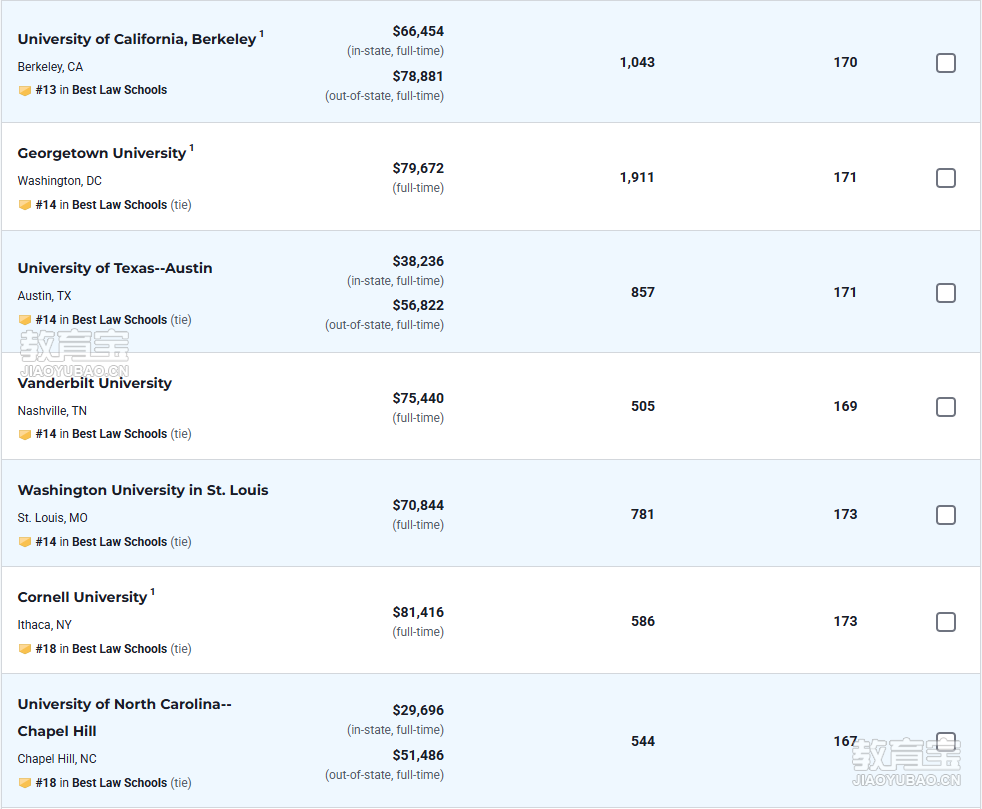Tick the Georgetown University compare checkbox
Screen dimensions: 982x809
[x=946, y=178]
